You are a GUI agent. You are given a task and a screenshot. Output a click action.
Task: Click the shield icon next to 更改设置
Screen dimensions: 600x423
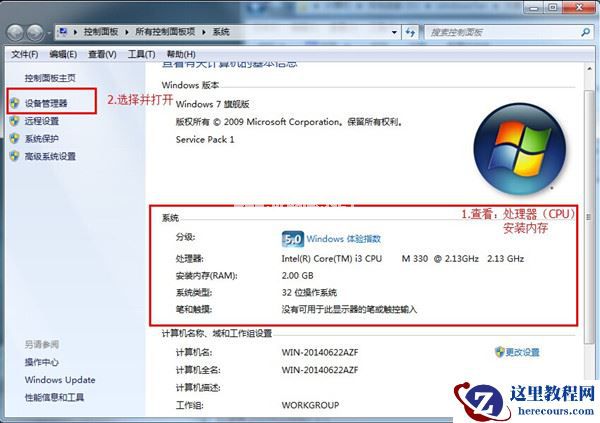point(499,352)
